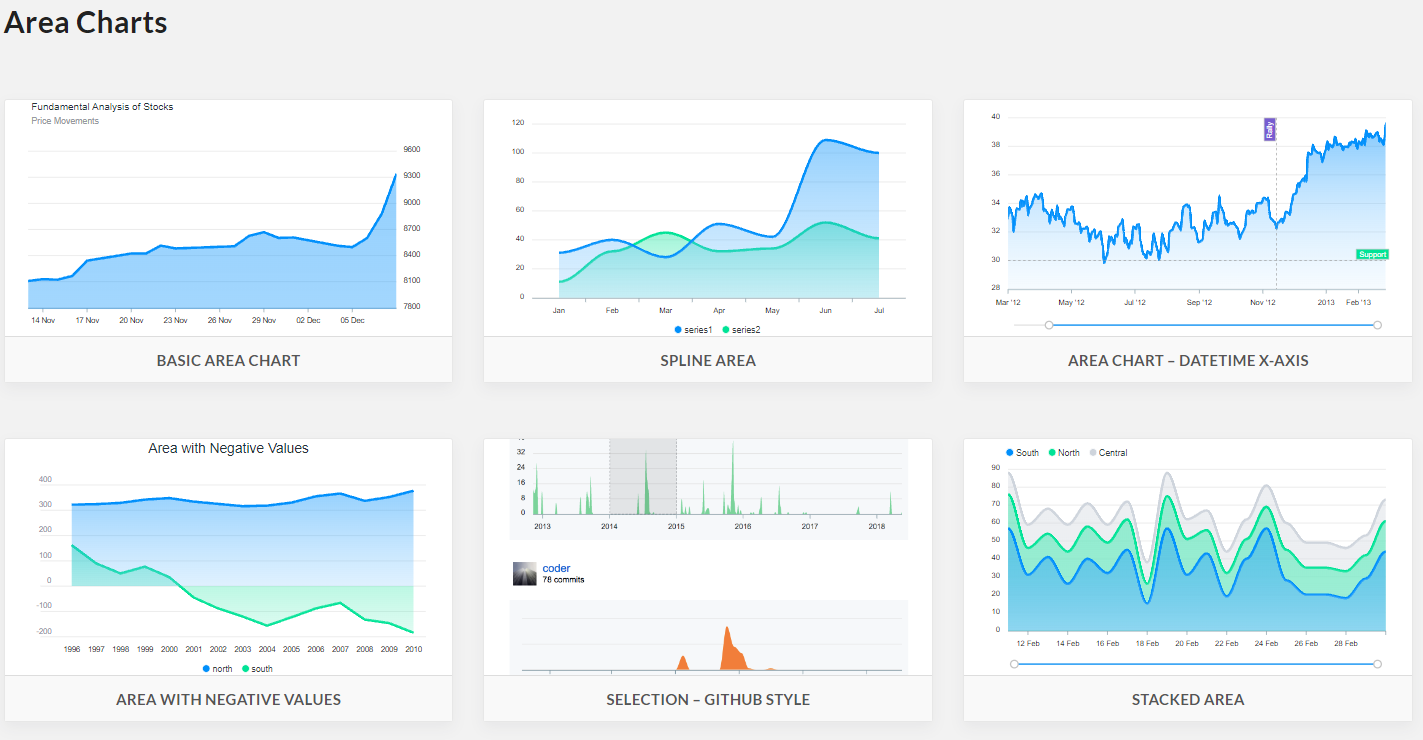Click the '2016' label in Github chart
Image resolution: width=1423 pixels, height=740 pixels.
pyautogui.click(x=743, y=526)
